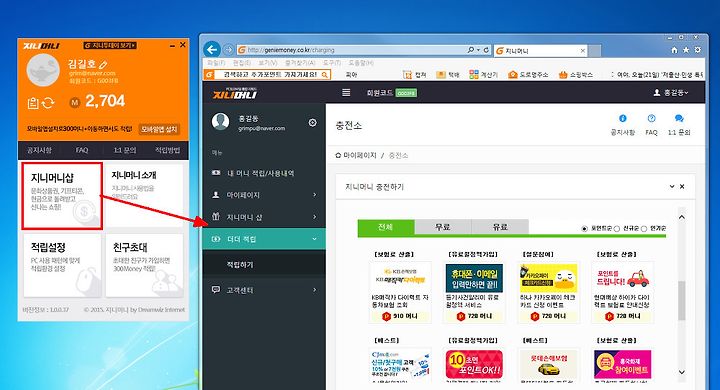This screenshot has width=720, height=390.
Task: Open FAQ in the widget nav bar
Action: tap(82, 150)
